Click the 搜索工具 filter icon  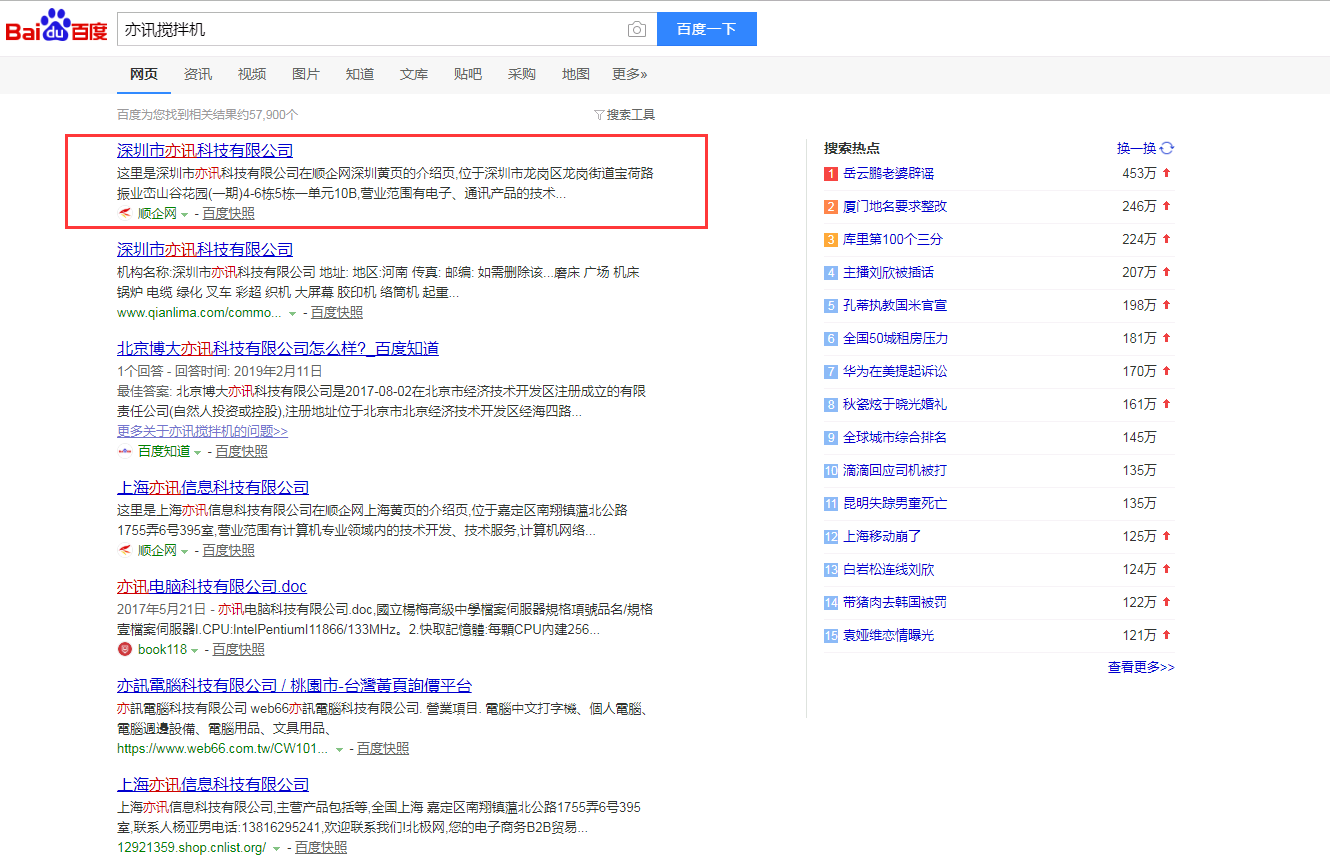tap(599, 115)
